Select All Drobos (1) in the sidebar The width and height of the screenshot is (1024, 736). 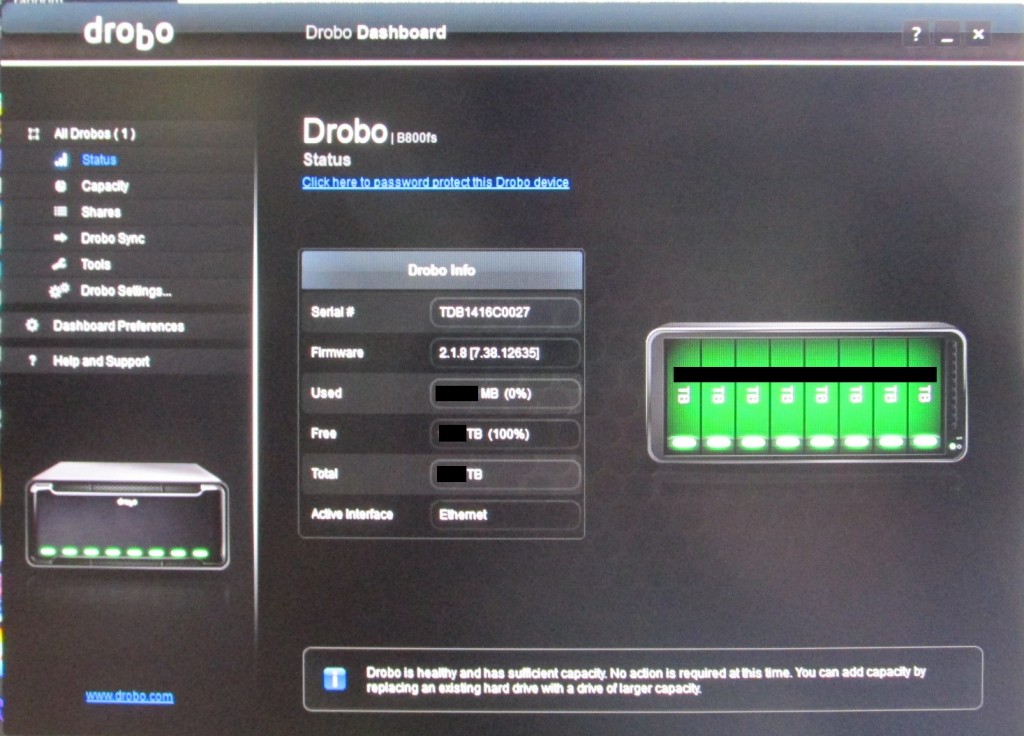pos(95,134)
